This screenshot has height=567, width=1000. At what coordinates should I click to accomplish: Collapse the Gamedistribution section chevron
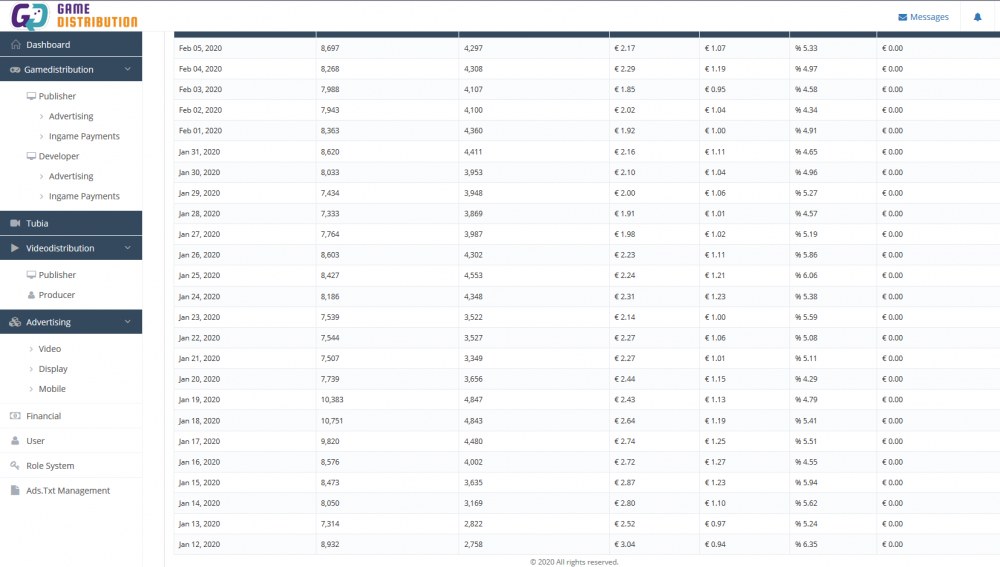coord(127,70)
